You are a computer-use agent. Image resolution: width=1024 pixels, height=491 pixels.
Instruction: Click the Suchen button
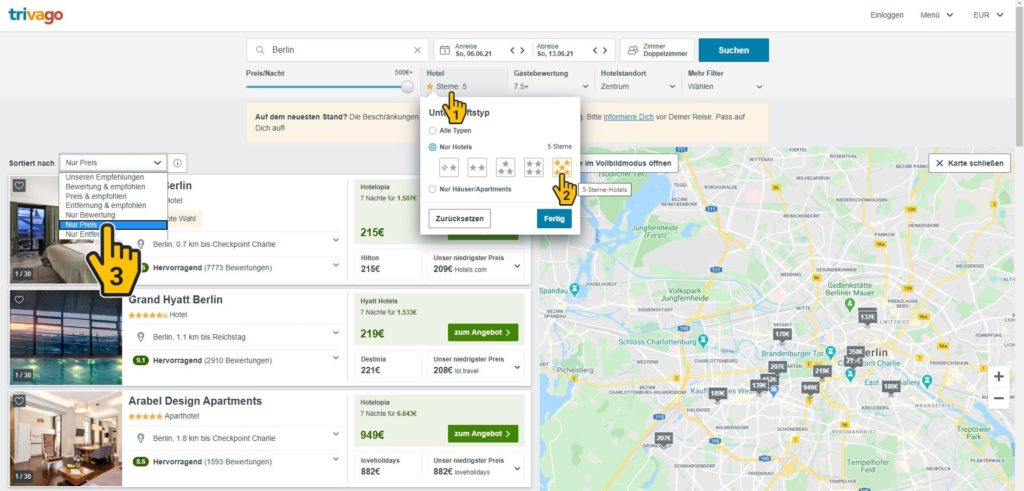733,50
